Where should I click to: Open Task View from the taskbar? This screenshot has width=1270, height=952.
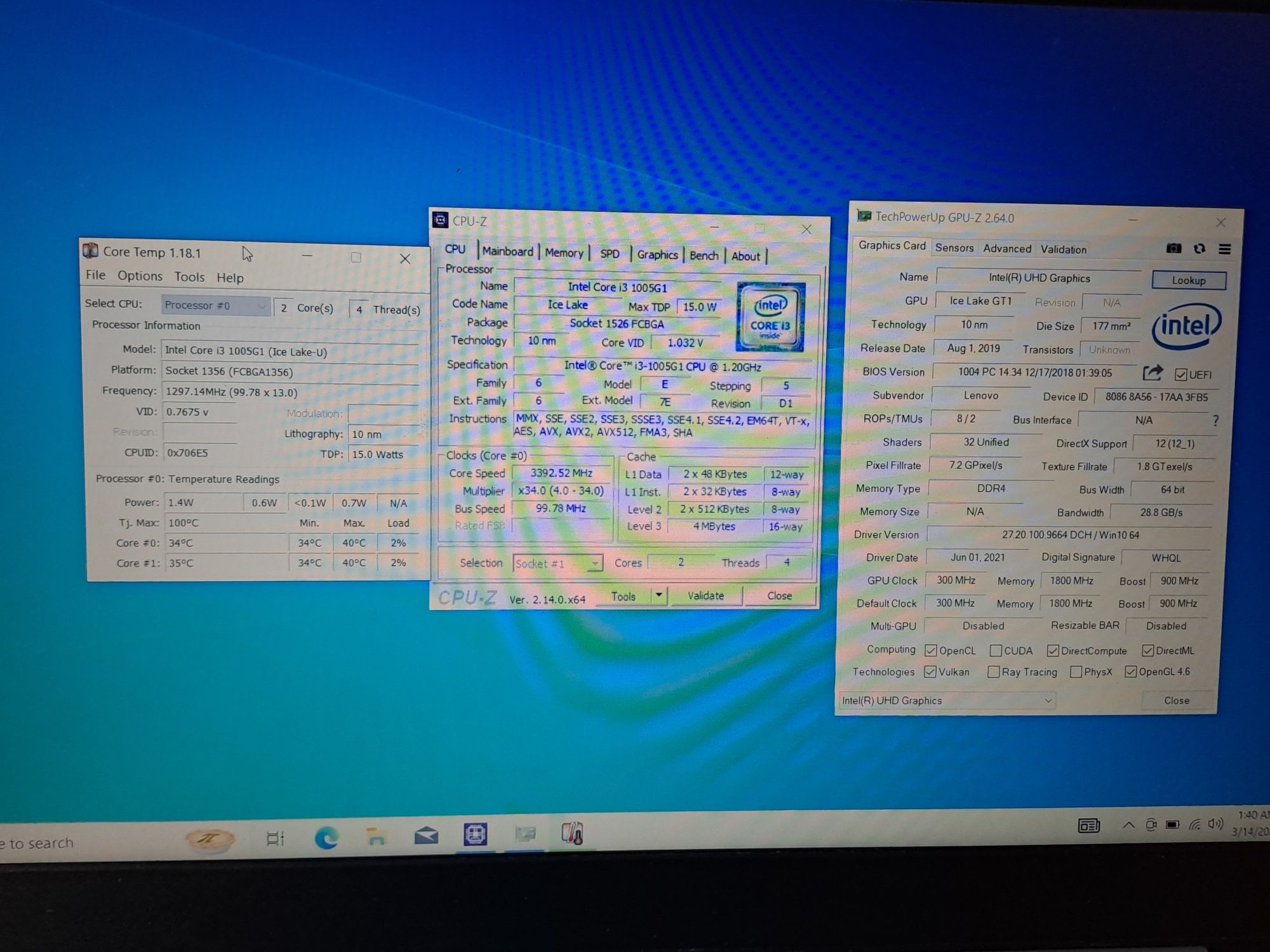[276, 838]
